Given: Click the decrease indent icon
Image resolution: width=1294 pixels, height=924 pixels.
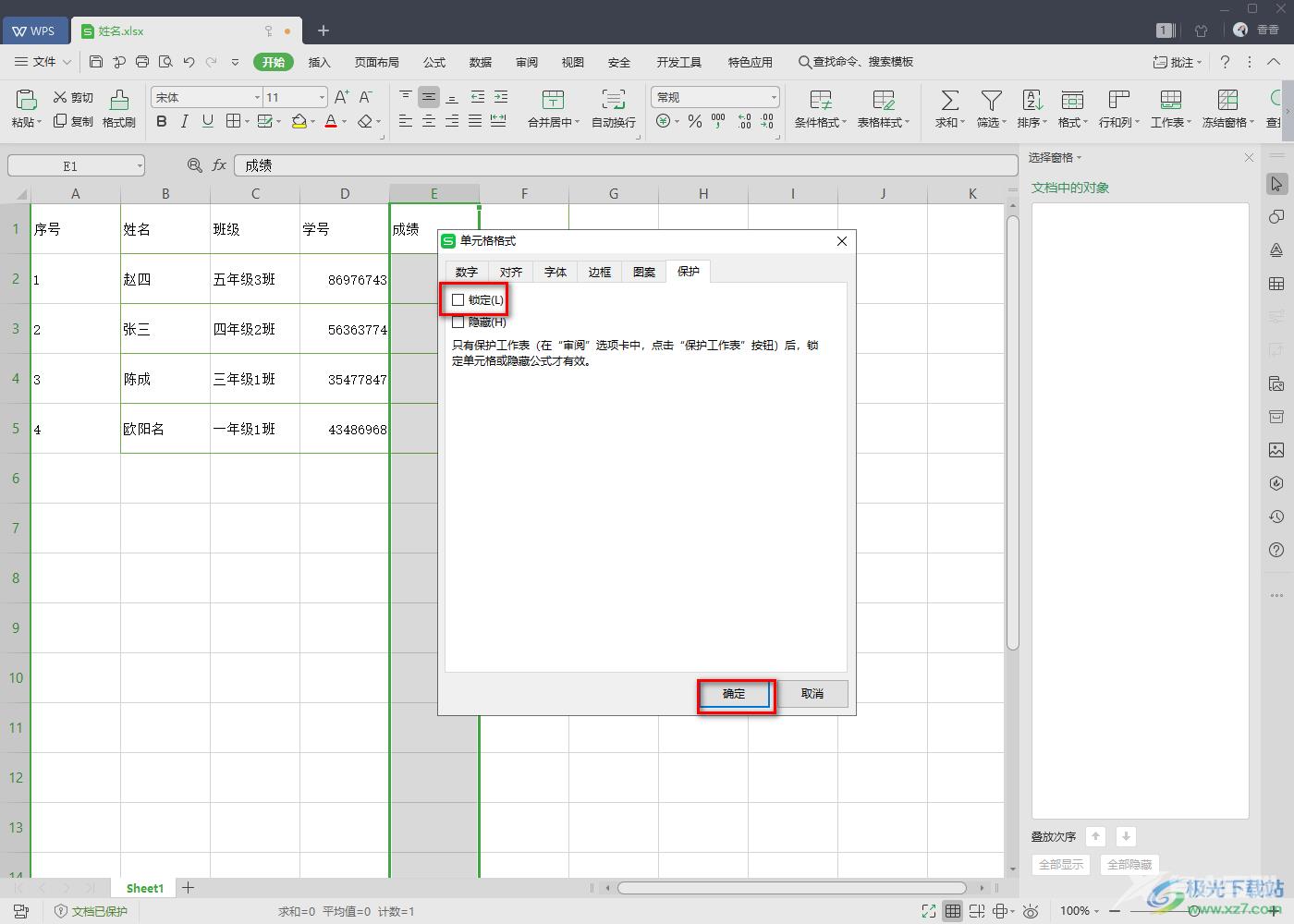Looking at the screenshot, I should click(477, 97).
